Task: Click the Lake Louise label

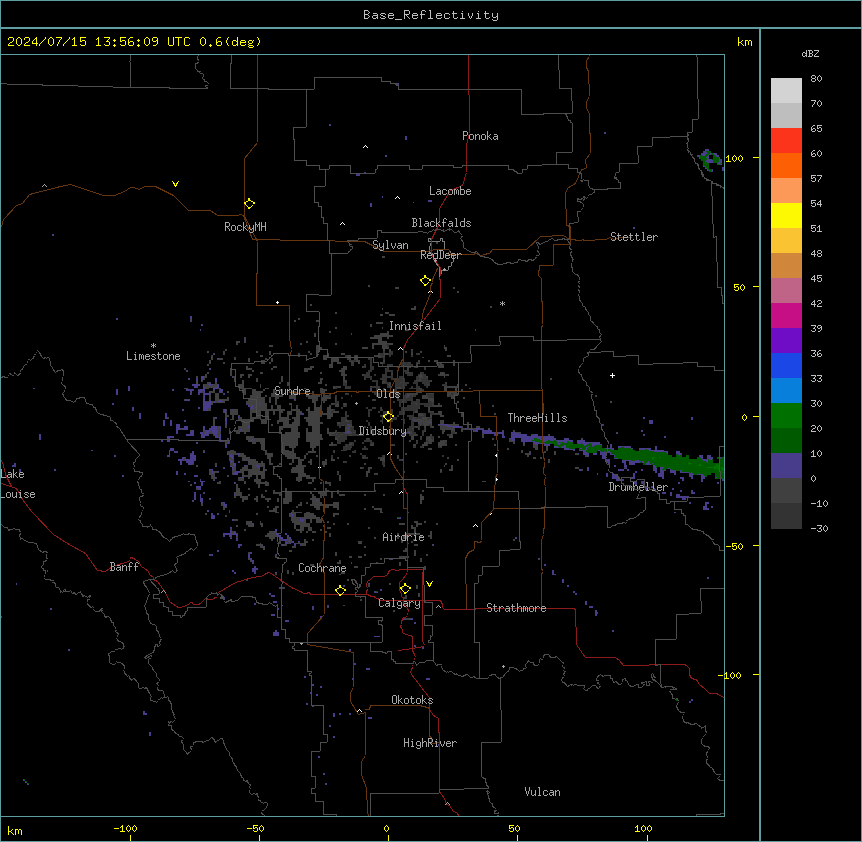Action: coord(18,484)
